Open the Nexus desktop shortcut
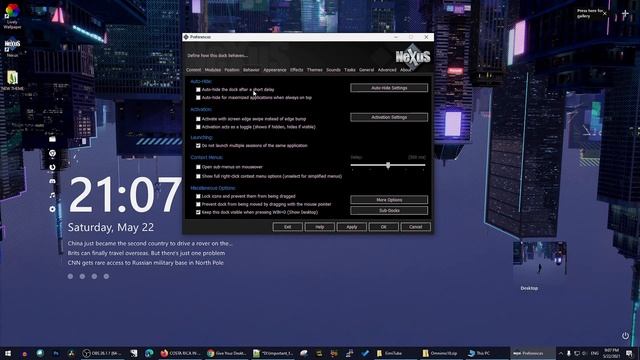The height and width of the screenshot is (360, 640). point(12,47)
